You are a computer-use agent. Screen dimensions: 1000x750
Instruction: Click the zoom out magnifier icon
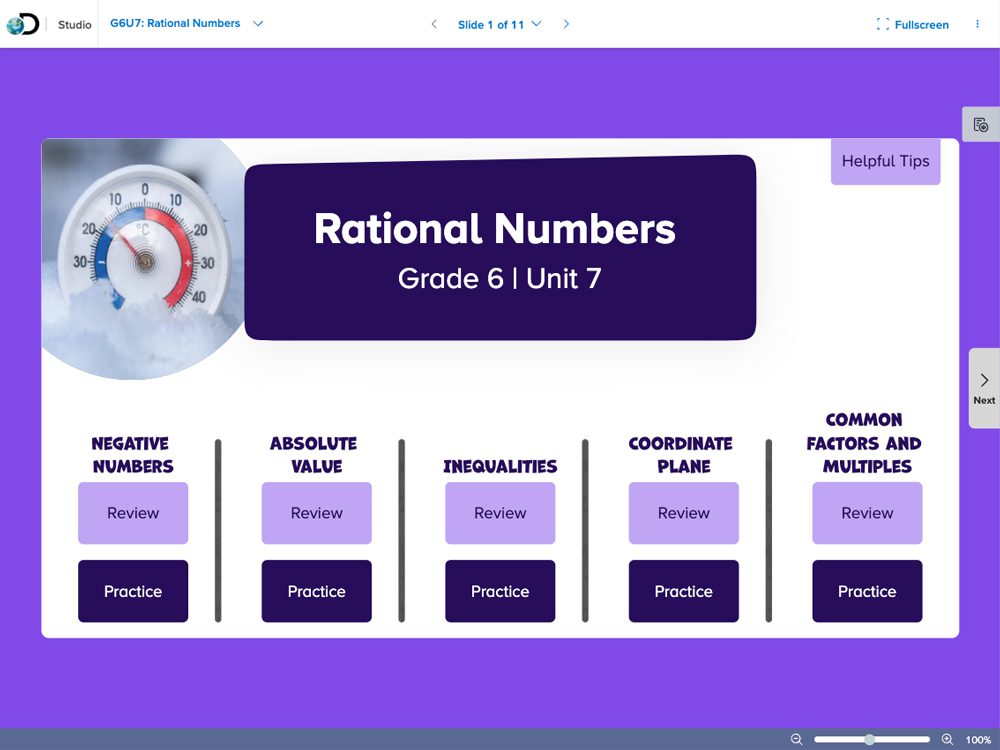pos(797,739)
